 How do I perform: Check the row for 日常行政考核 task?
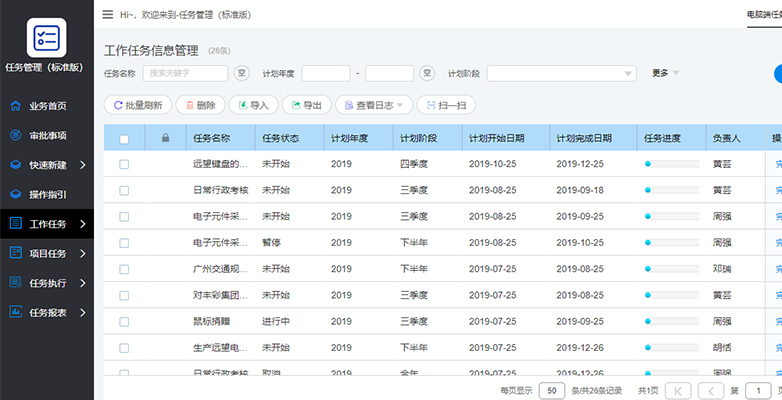click(124, 190)
